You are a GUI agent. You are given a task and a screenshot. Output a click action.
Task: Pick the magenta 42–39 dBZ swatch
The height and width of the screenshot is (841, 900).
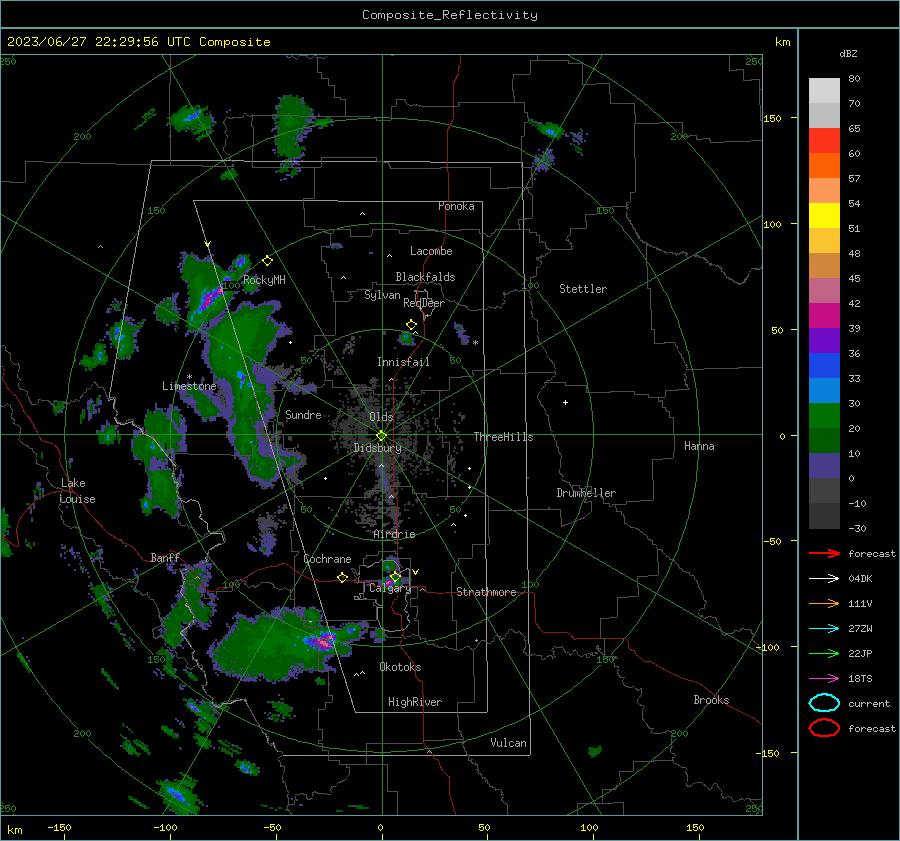pos(824,316)
